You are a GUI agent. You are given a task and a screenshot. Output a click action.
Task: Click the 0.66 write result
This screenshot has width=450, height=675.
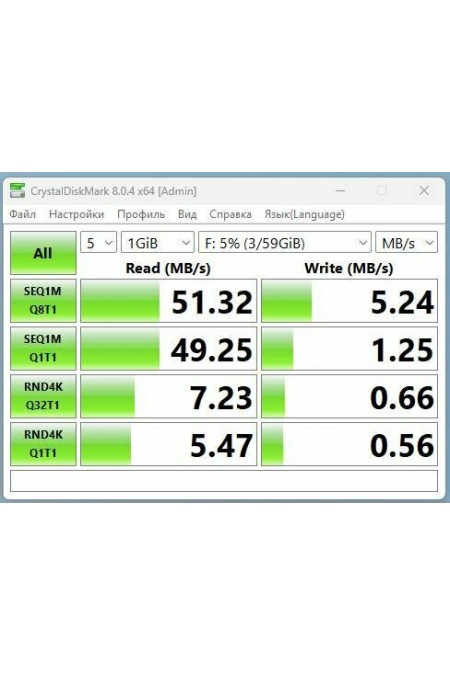coord(349,396)
